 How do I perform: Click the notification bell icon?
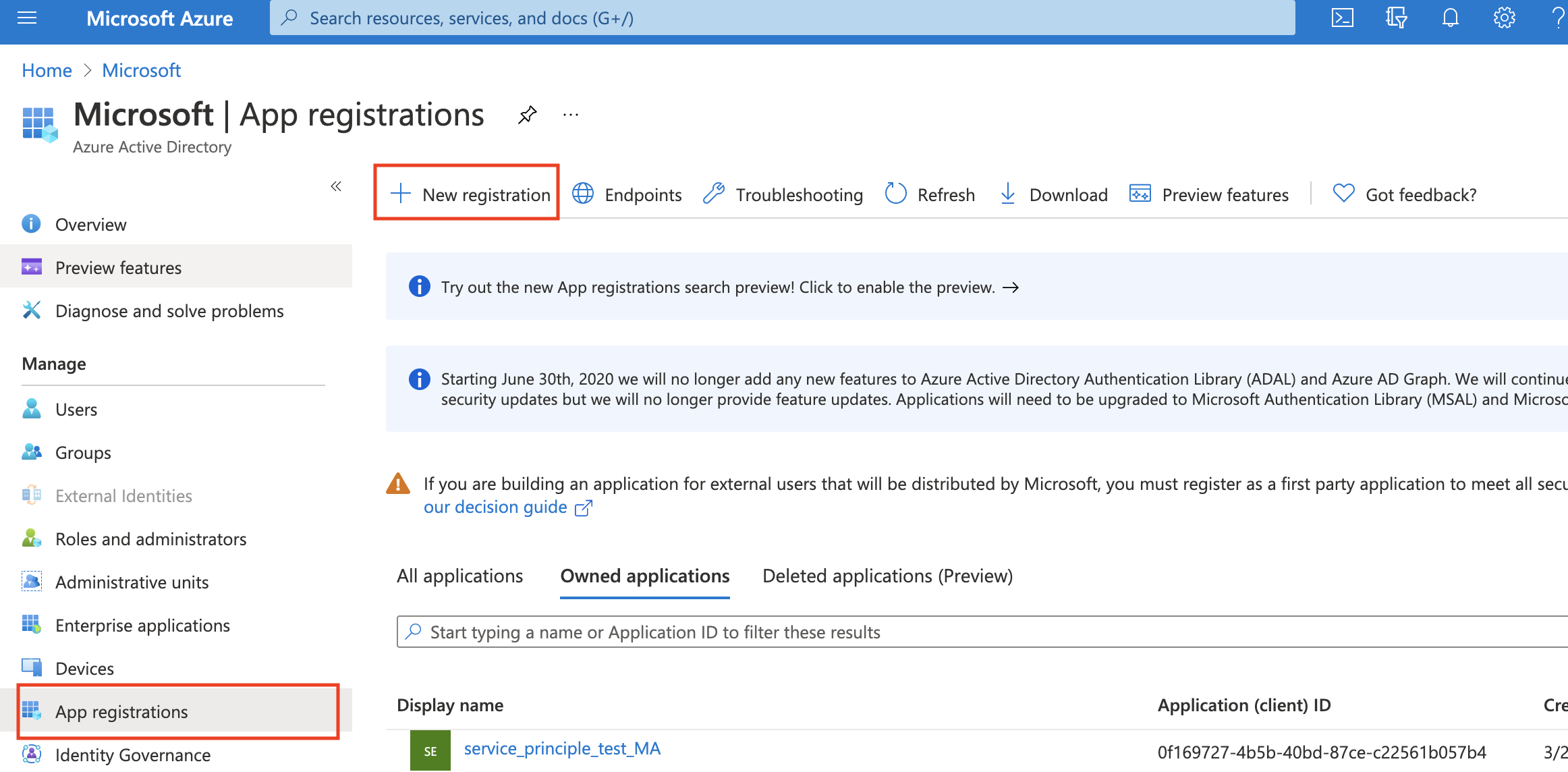[1448, 18]
